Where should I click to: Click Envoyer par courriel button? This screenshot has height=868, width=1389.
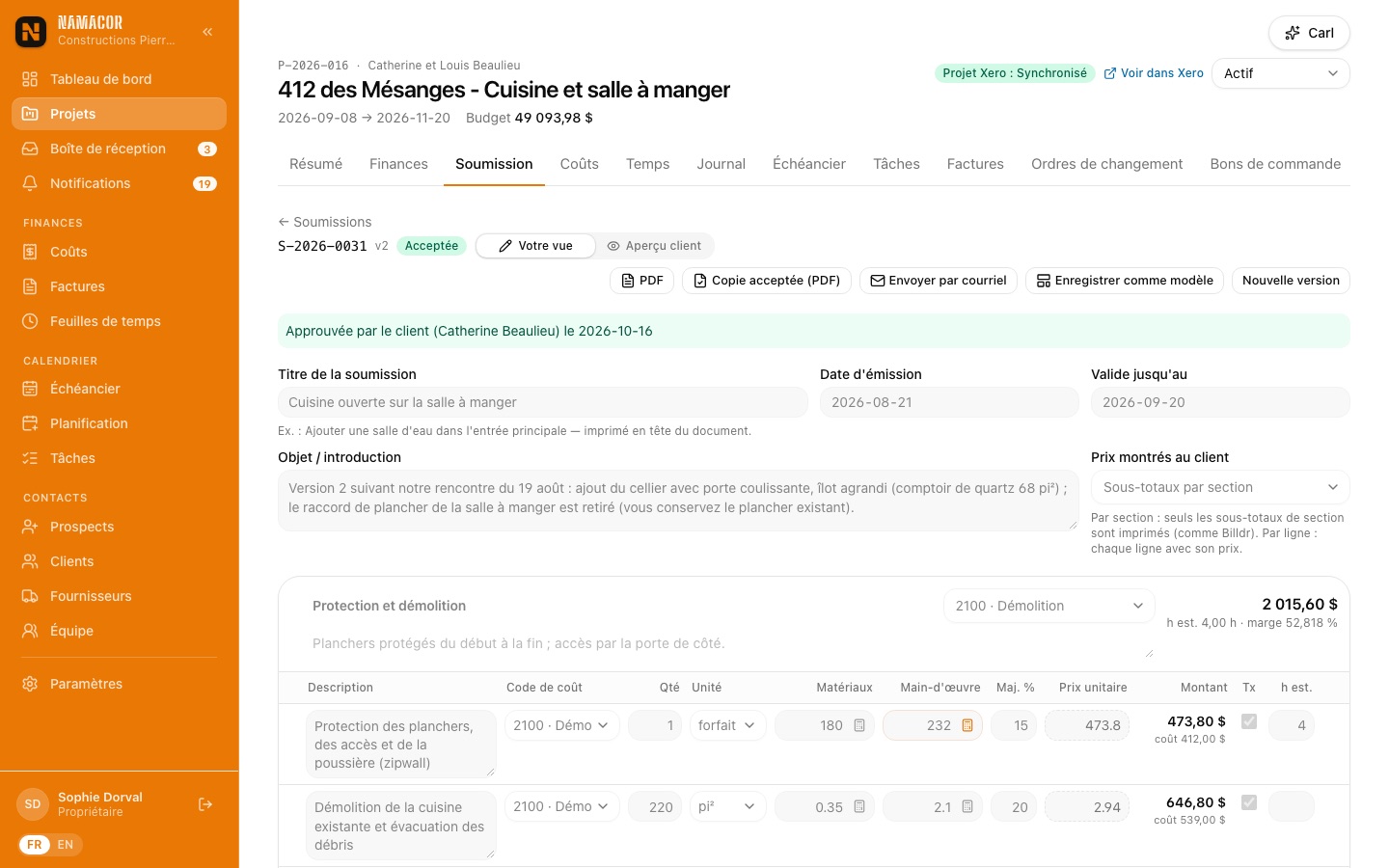(x=939, y=281)
